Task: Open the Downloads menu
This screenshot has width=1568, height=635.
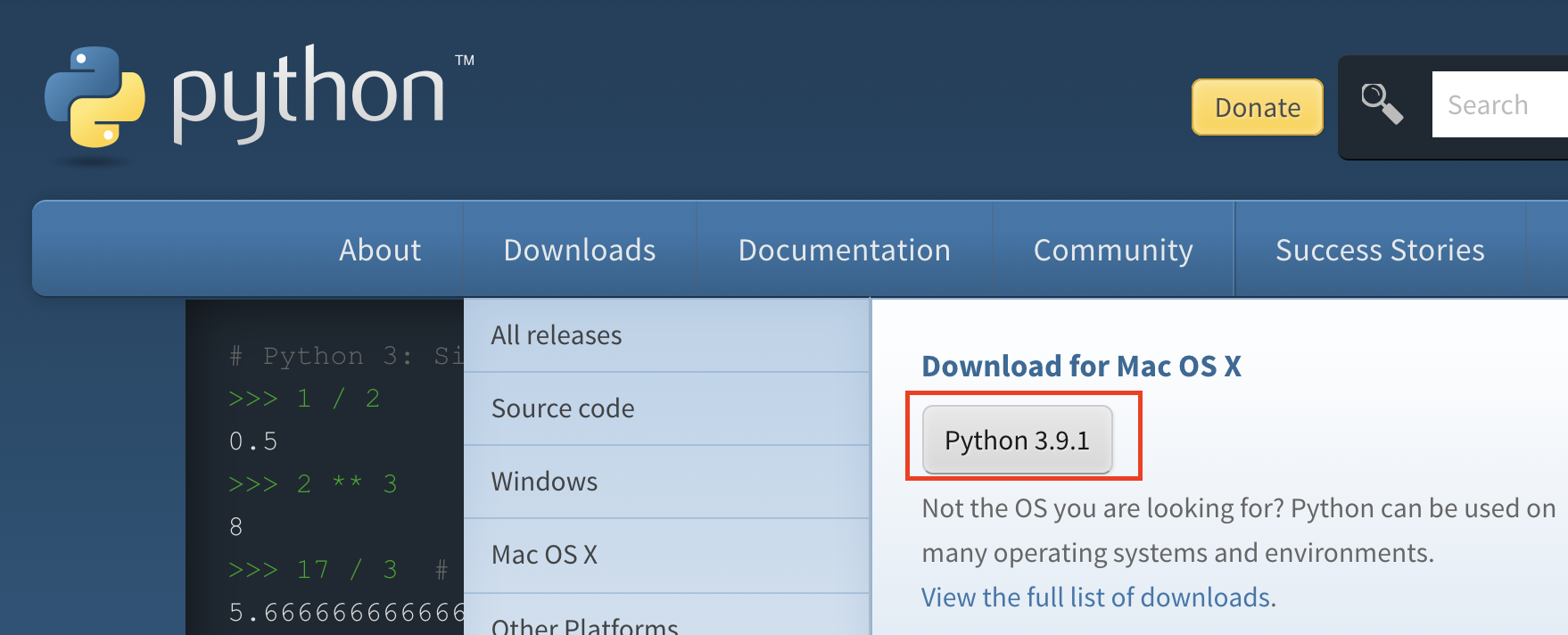Action: (580, 250)
